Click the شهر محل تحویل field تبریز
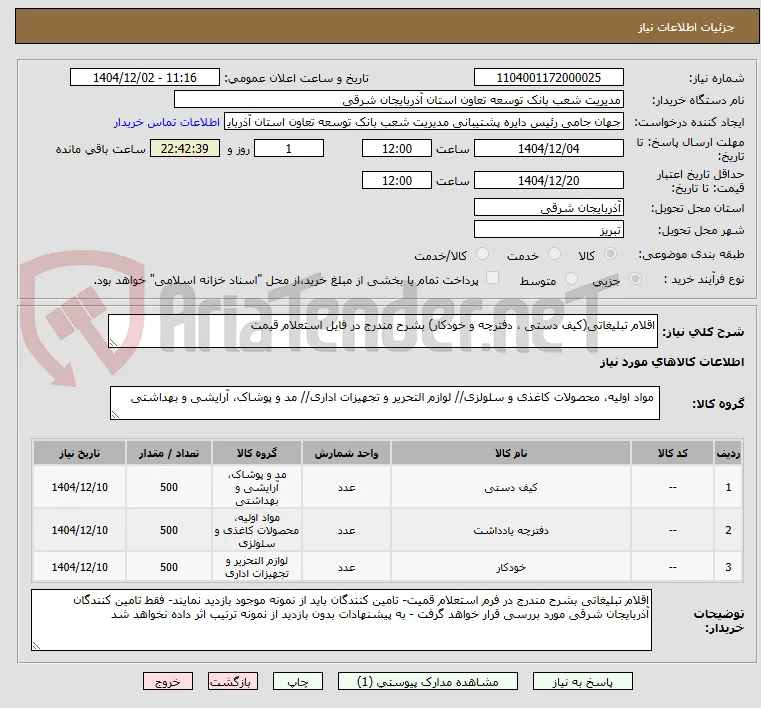The image size is (761, 708). 548,230
